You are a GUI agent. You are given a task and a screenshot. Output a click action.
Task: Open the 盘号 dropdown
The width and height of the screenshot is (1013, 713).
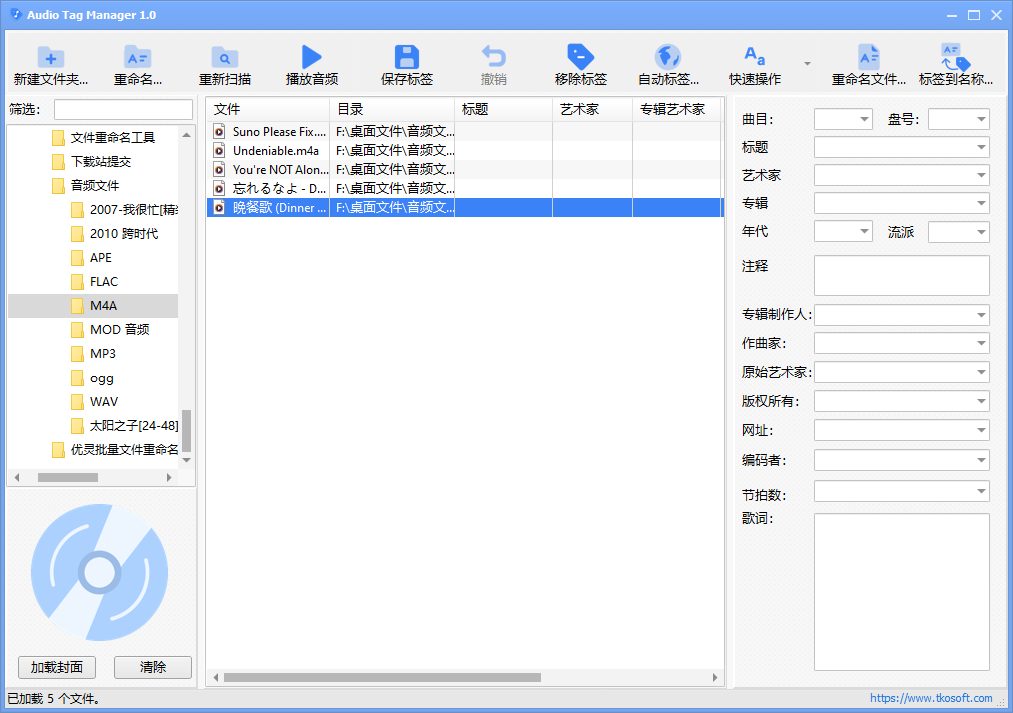(959, 119)
